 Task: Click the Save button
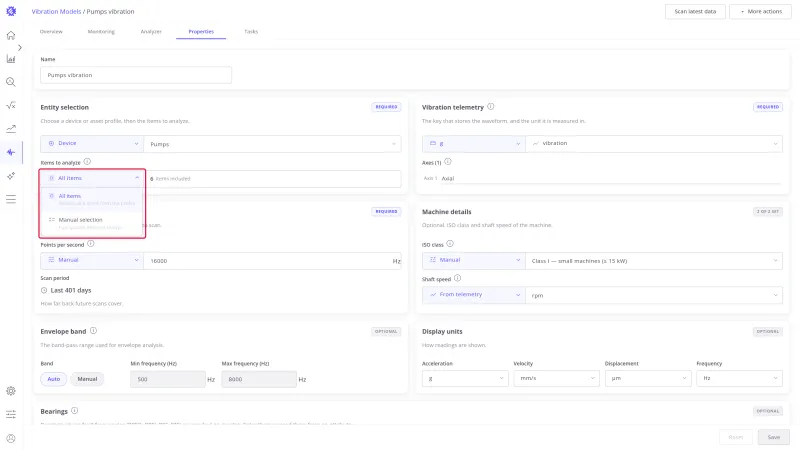(773, 437)
